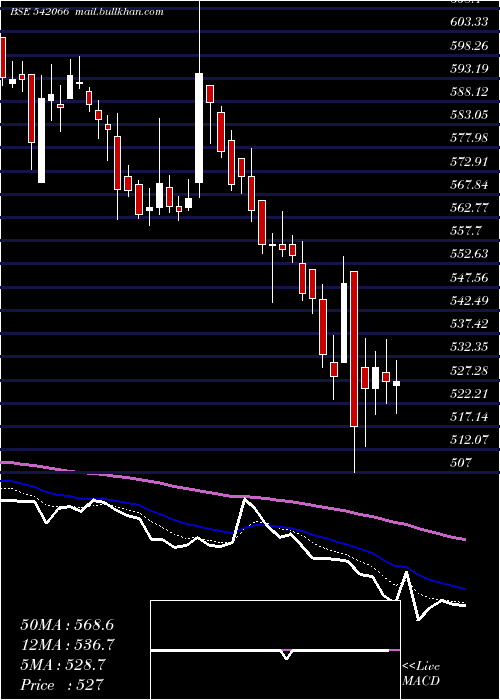Click the 572.91 price axis label
This screenshot has width=500, height=700.
tap(469, 161)
